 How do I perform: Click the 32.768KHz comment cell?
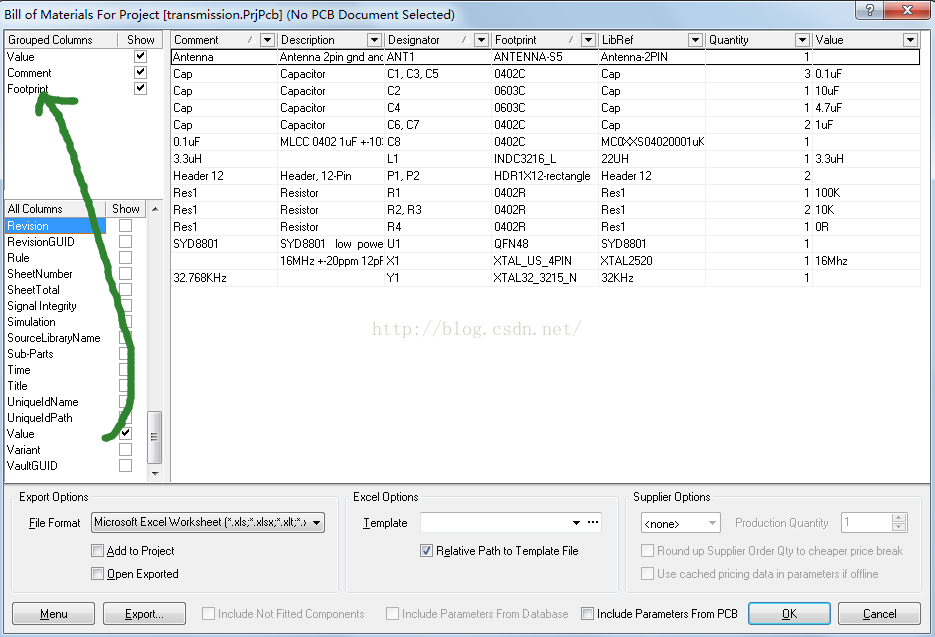pos(224,278)
